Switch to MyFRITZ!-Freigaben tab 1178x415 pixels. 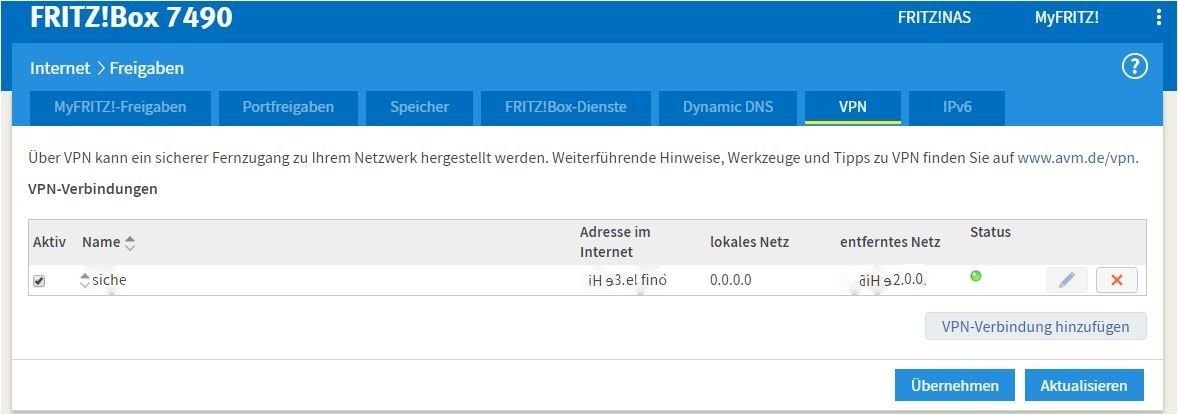click(x=120, y=108)
